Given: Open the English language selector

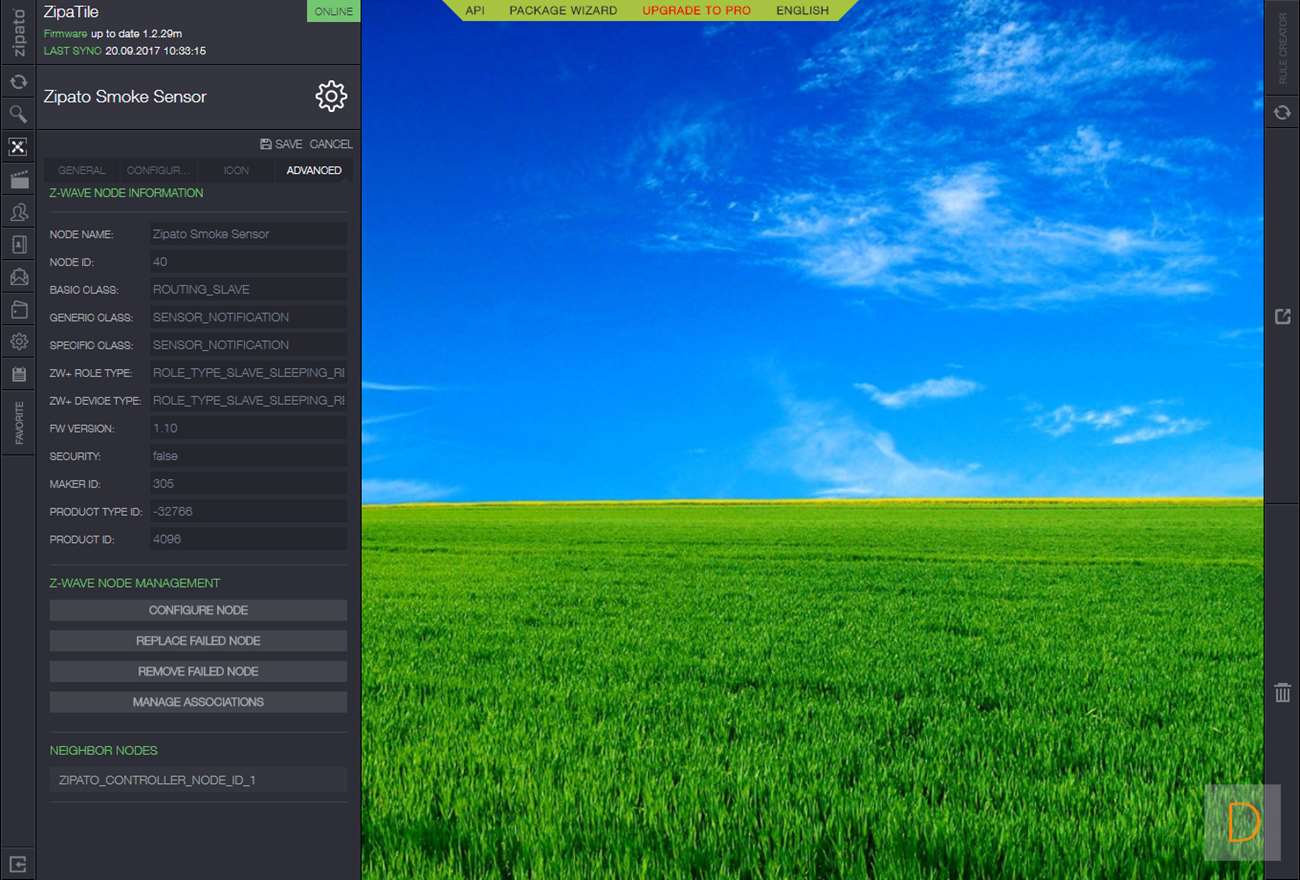Looking at the screenshot, I should click(x=802, y=11).
